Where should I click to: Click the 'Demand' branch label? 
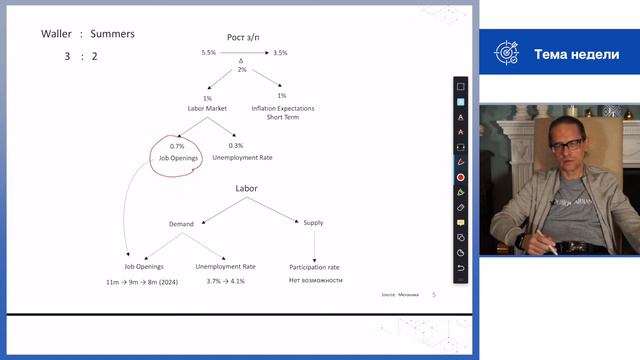[x=181, y=224]
